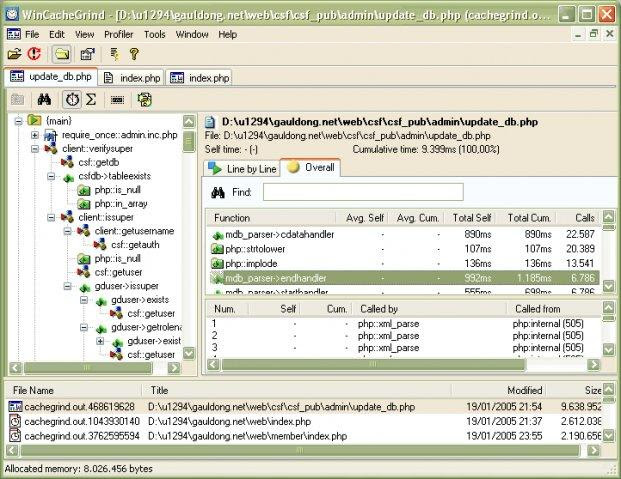Click the icon beside csf::getauth

click(100, 245)
